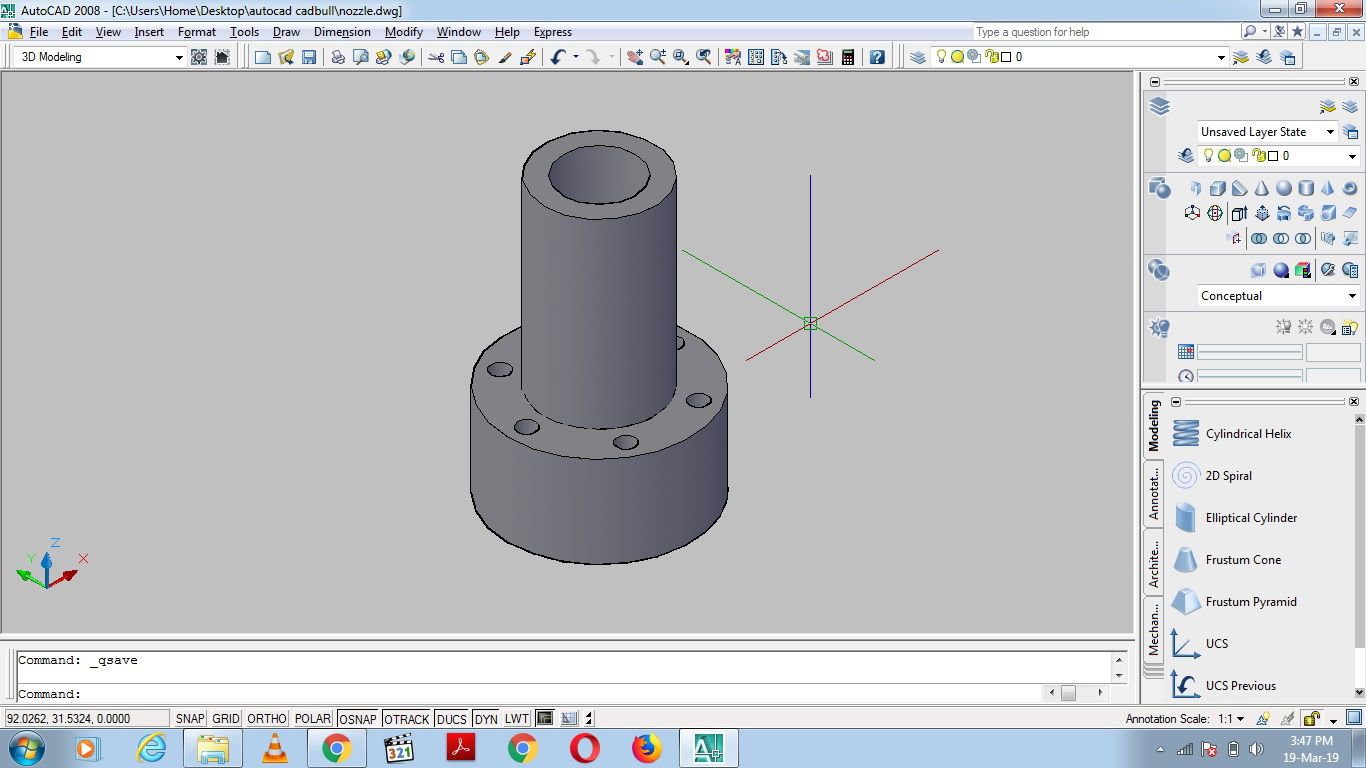This screenshot has height=768, width=1366.
Task: Click the Save icon in the toolbar
Action: click(309, 57)
